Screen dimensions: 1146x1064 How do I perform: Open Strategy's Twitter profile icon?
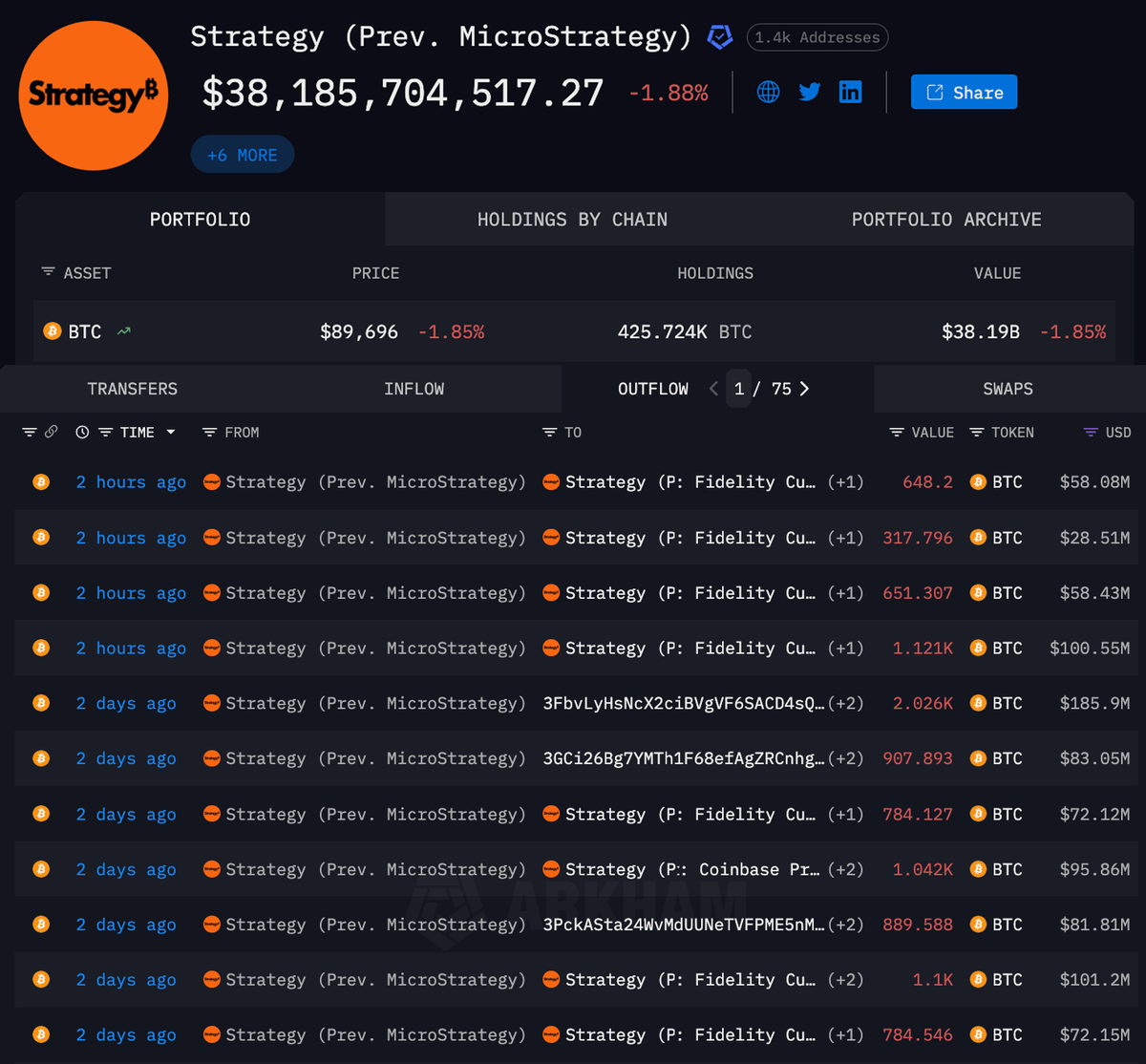810,93
